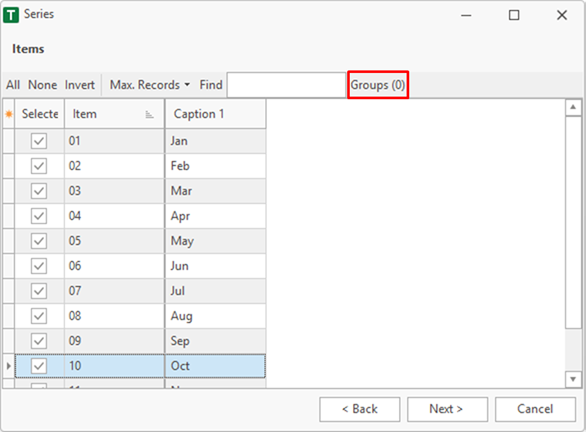Click the orange asterisk column chooser icon
Viewport: 586px width, 432px height.
point(9,114)
